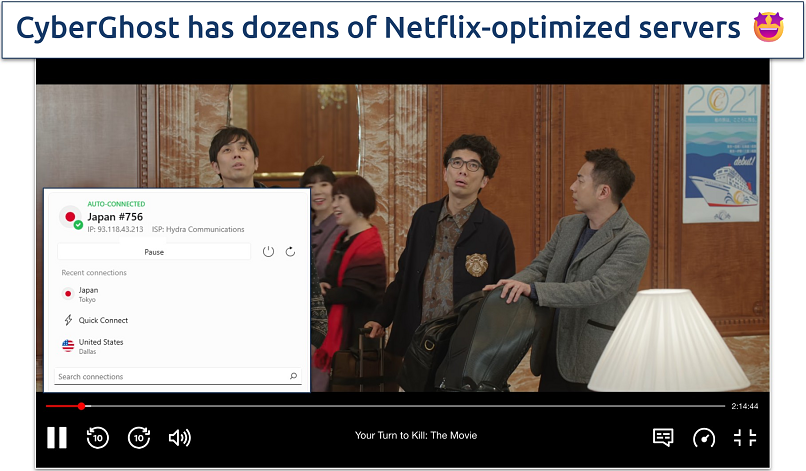The image size is (806, 471).
Task: Skip forward 10 seconds
Action: (139, 438)
